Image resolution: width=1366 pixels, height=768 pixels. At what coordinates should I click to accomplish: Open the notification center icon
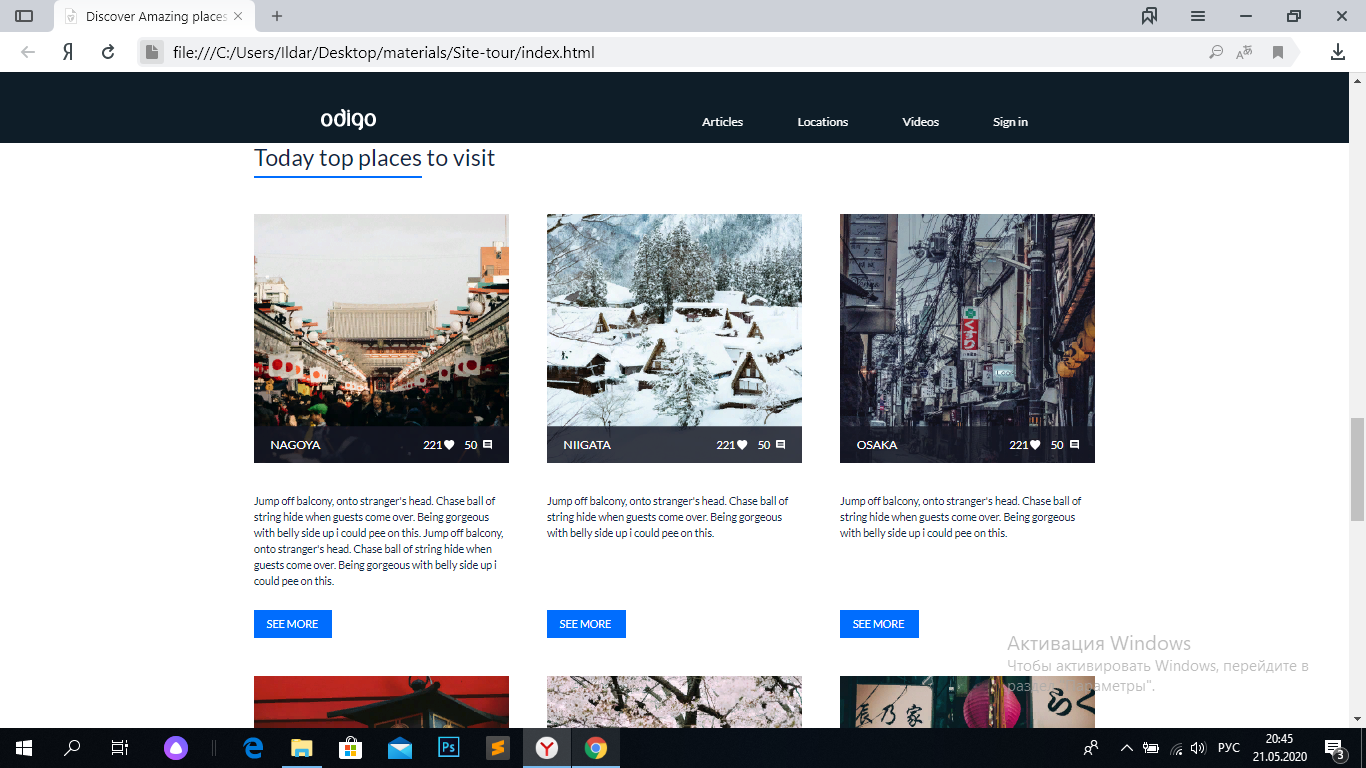pyautogui.click(x=1334, y=748)
